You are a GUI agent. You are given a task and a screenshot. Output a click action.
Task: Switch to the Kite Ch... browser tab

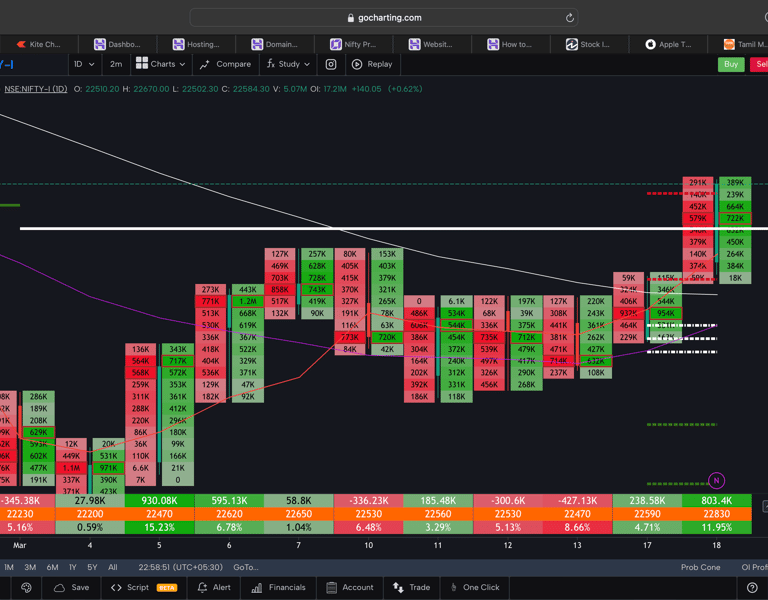pos(39,44)
